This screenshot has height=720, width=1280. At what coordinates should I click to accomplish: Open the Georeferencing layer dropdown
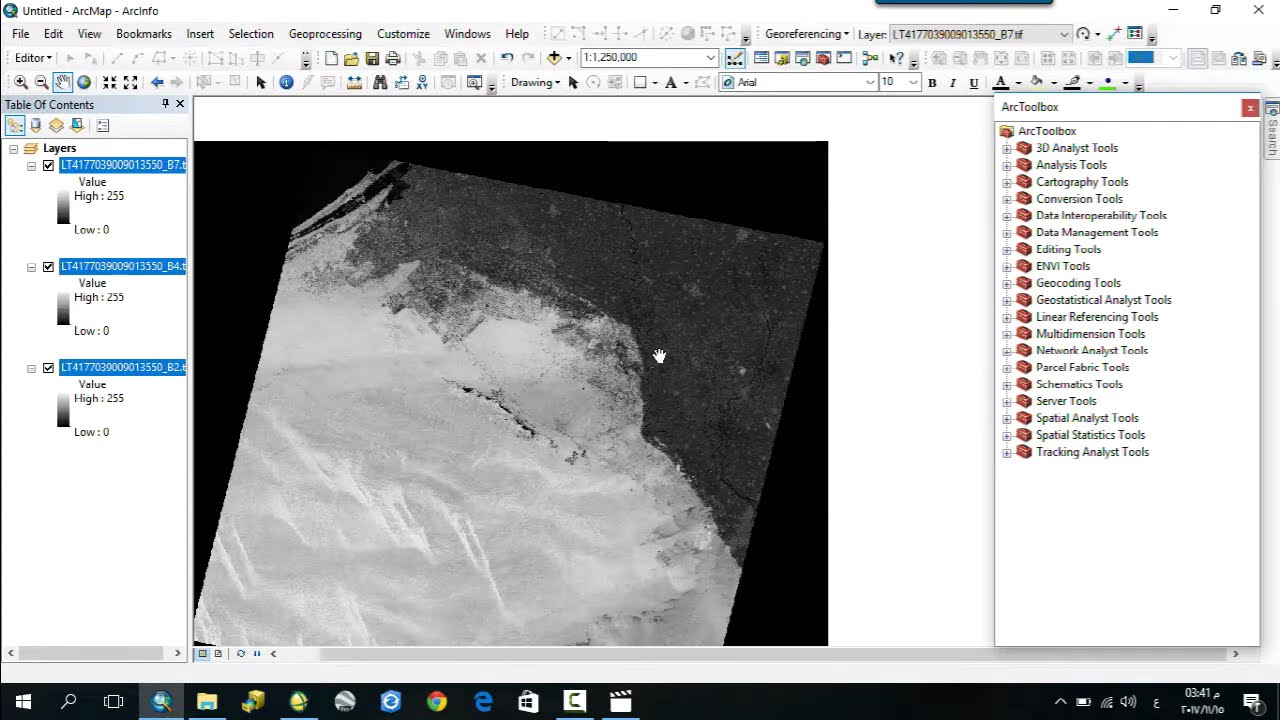click(1063, 34)
